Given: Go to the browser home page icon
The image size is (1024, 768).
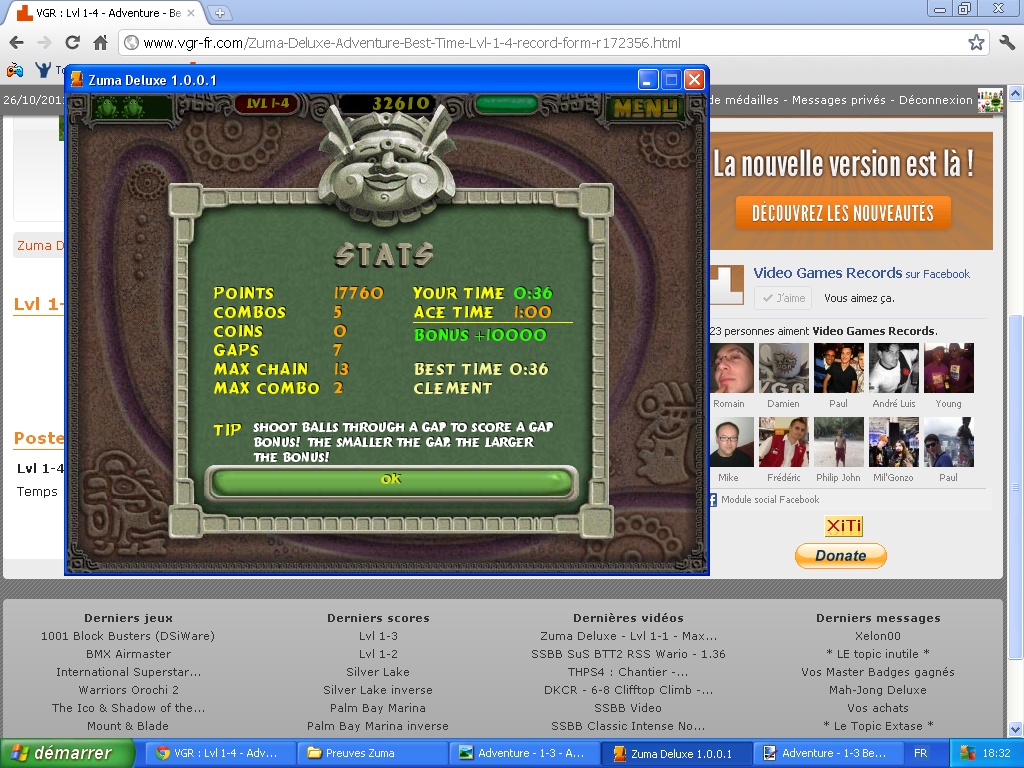Looking at the screenshot, I should [100, 43].
